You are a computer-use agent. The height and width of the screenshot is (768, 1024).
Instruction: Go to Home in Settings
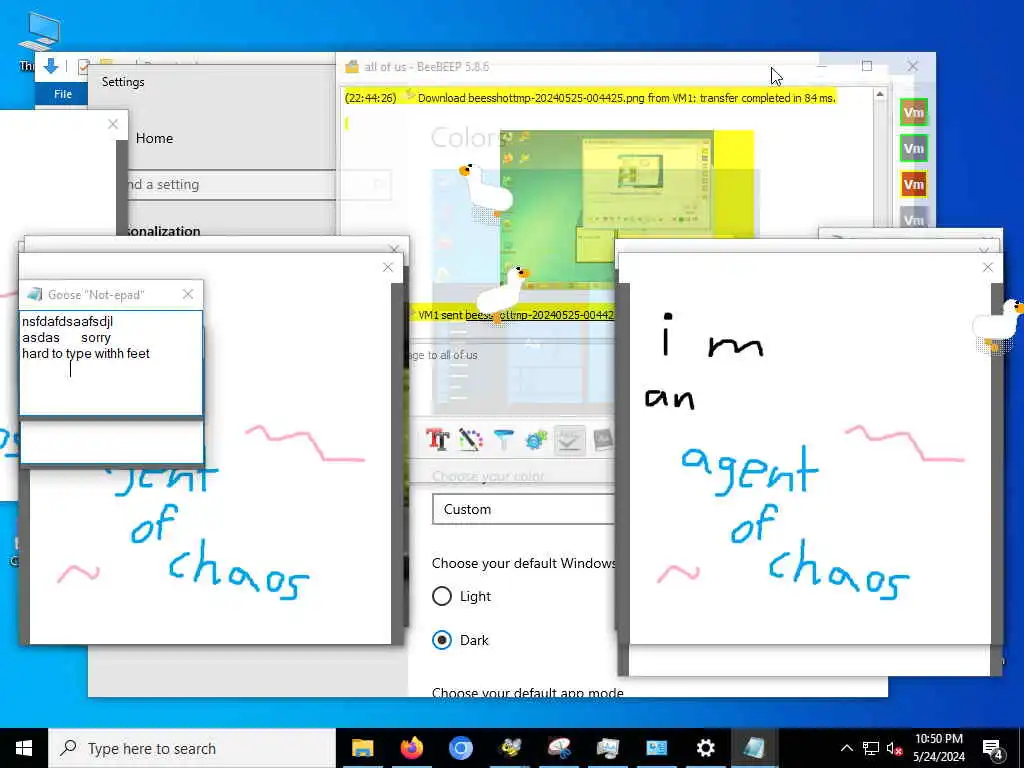154,138
